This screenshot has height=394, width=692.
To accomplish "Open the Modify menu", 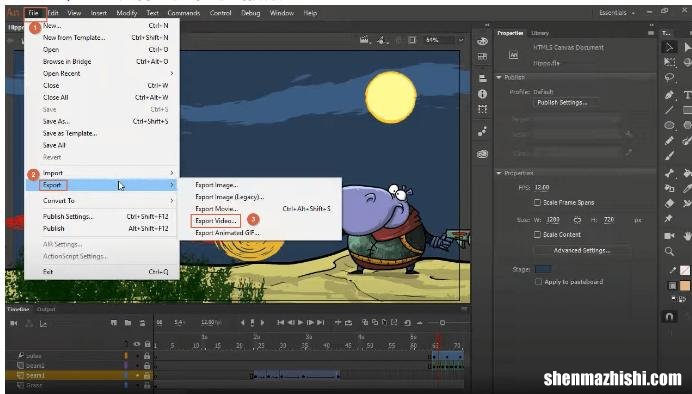I will pos(127,13).
